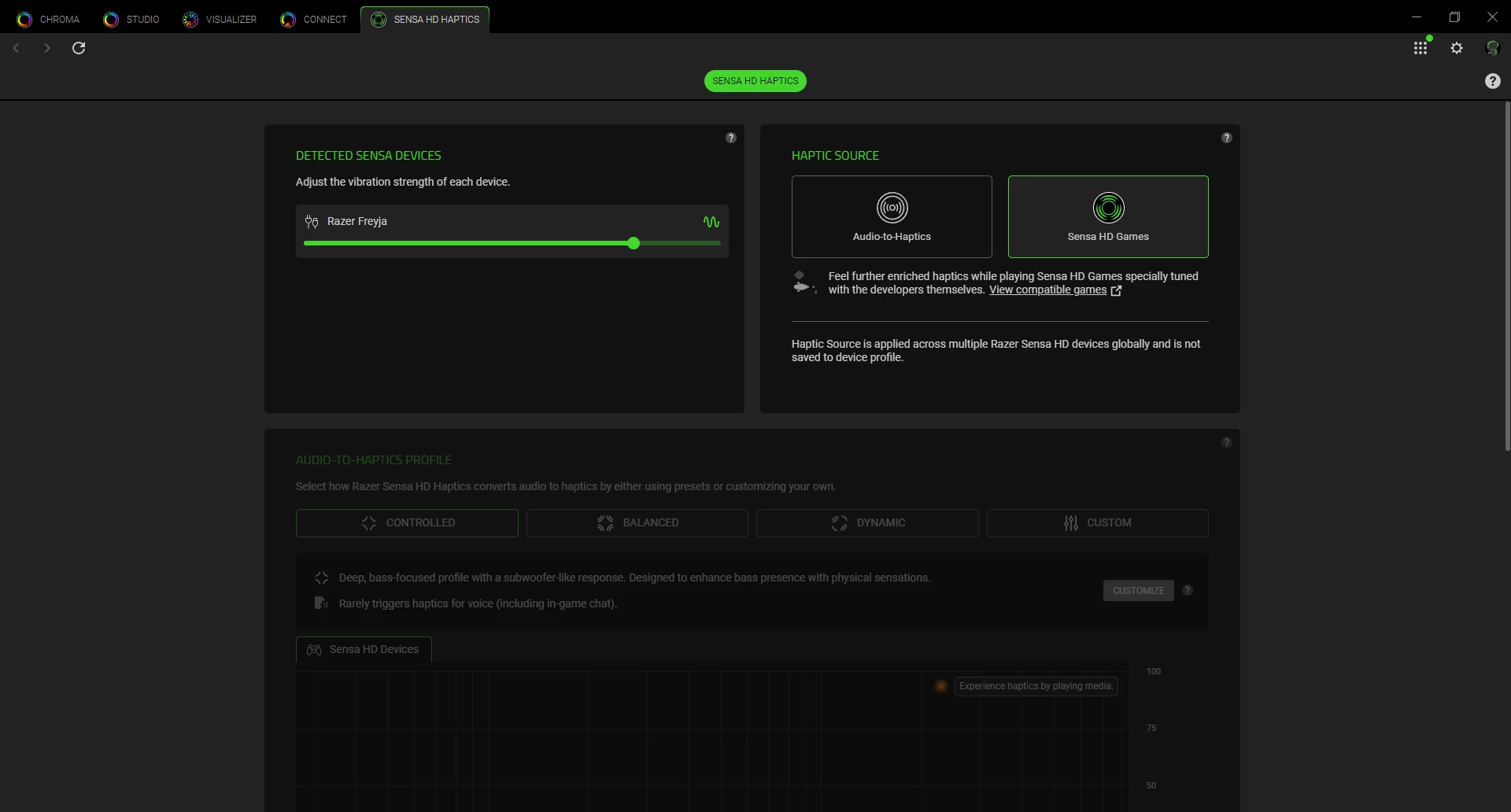Click the green Sensa HD Haptics pill
This screenshot has width=1511, height=812.
[755, 81]
